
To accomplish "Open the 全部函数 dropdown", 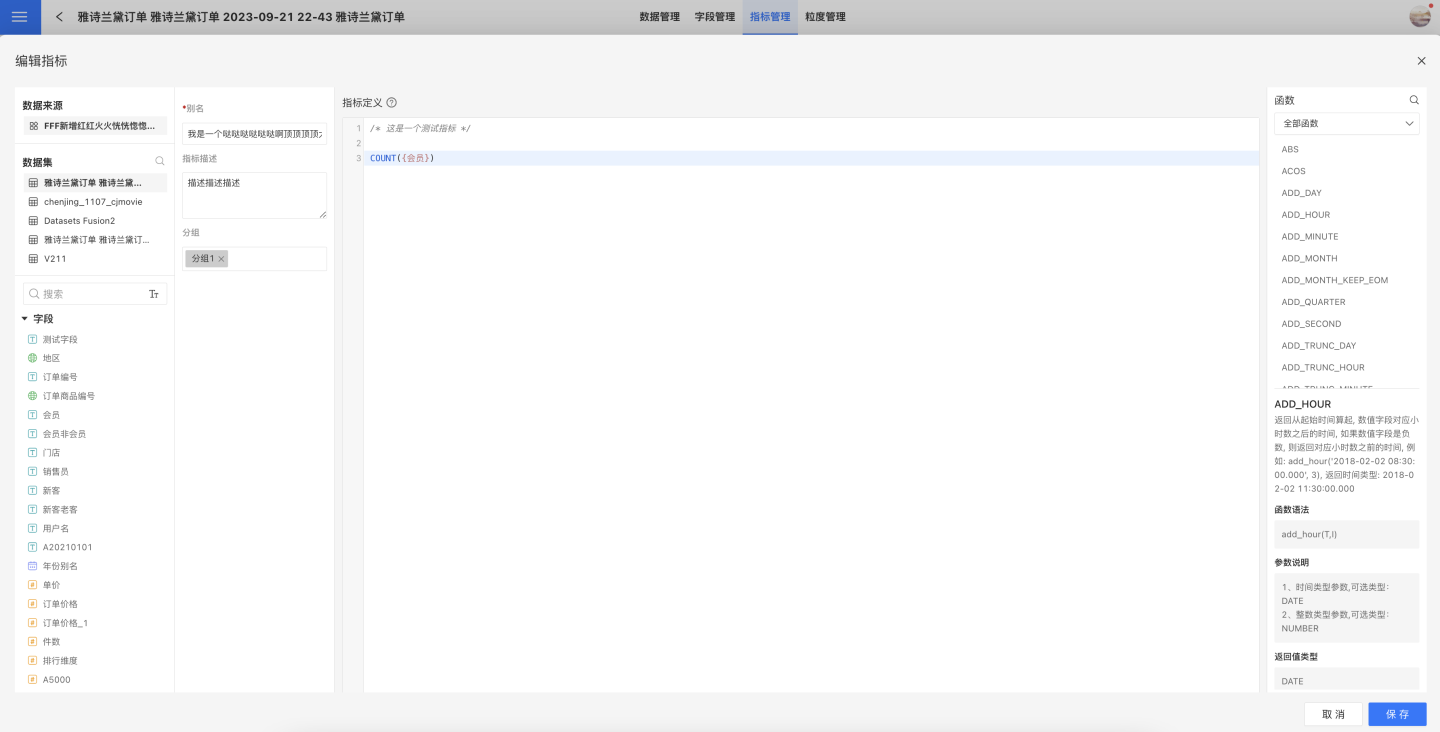I will 1346,123.
